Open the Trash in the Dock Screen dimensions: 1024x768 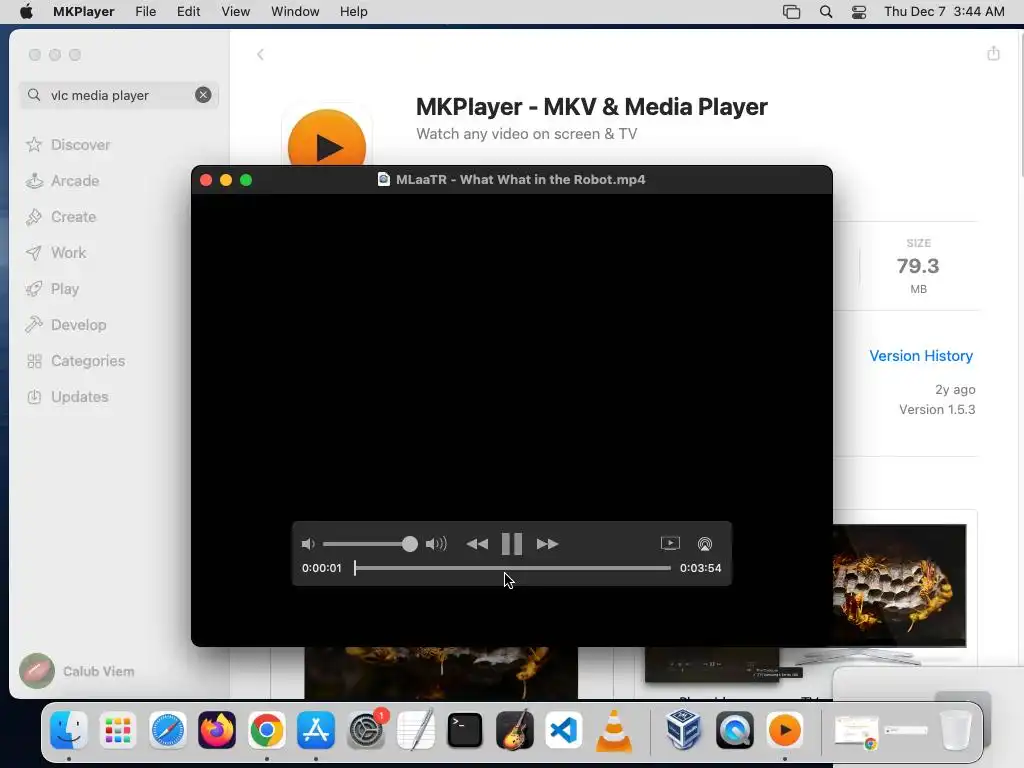pyautogui.click(x=955, y=730)
